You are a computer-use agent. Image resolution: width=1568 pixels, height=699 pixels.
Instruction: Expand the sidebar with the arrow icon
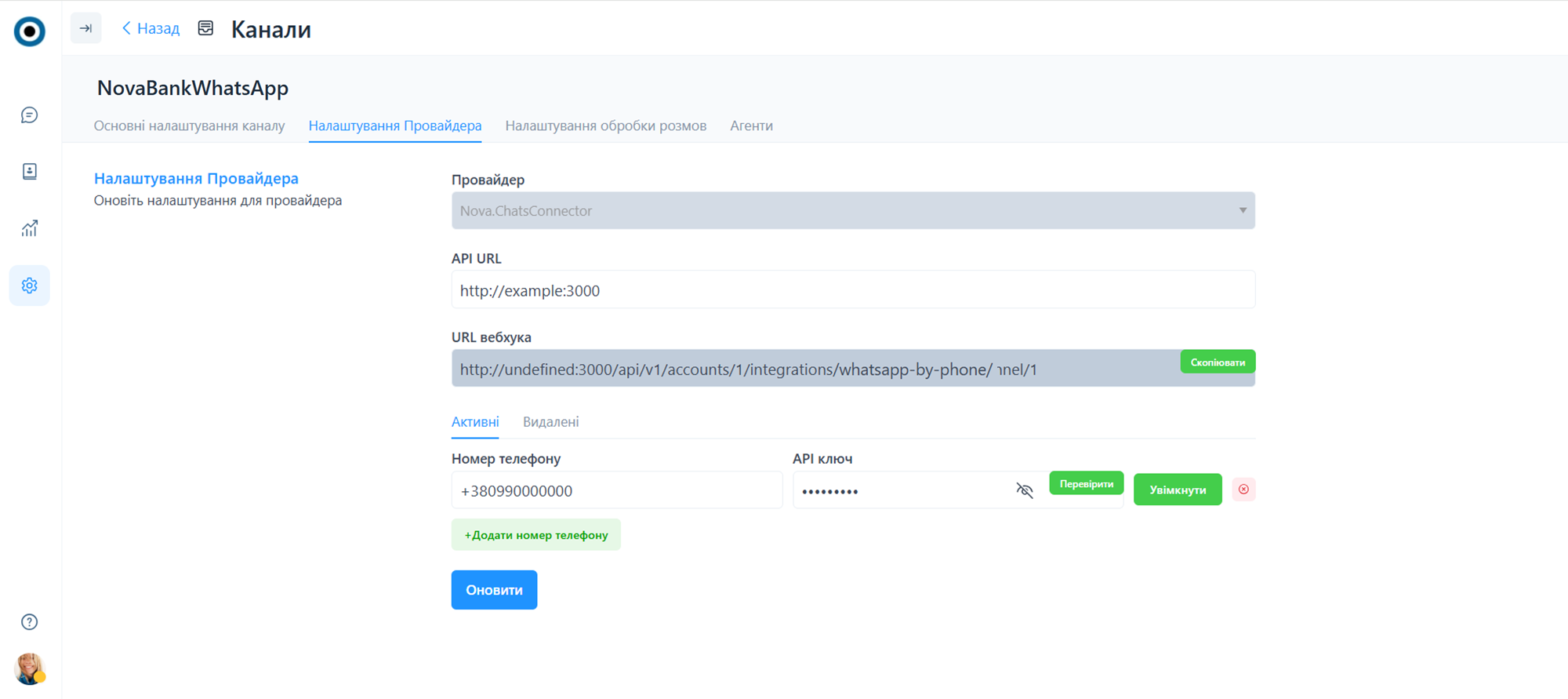tap(86, 29)
